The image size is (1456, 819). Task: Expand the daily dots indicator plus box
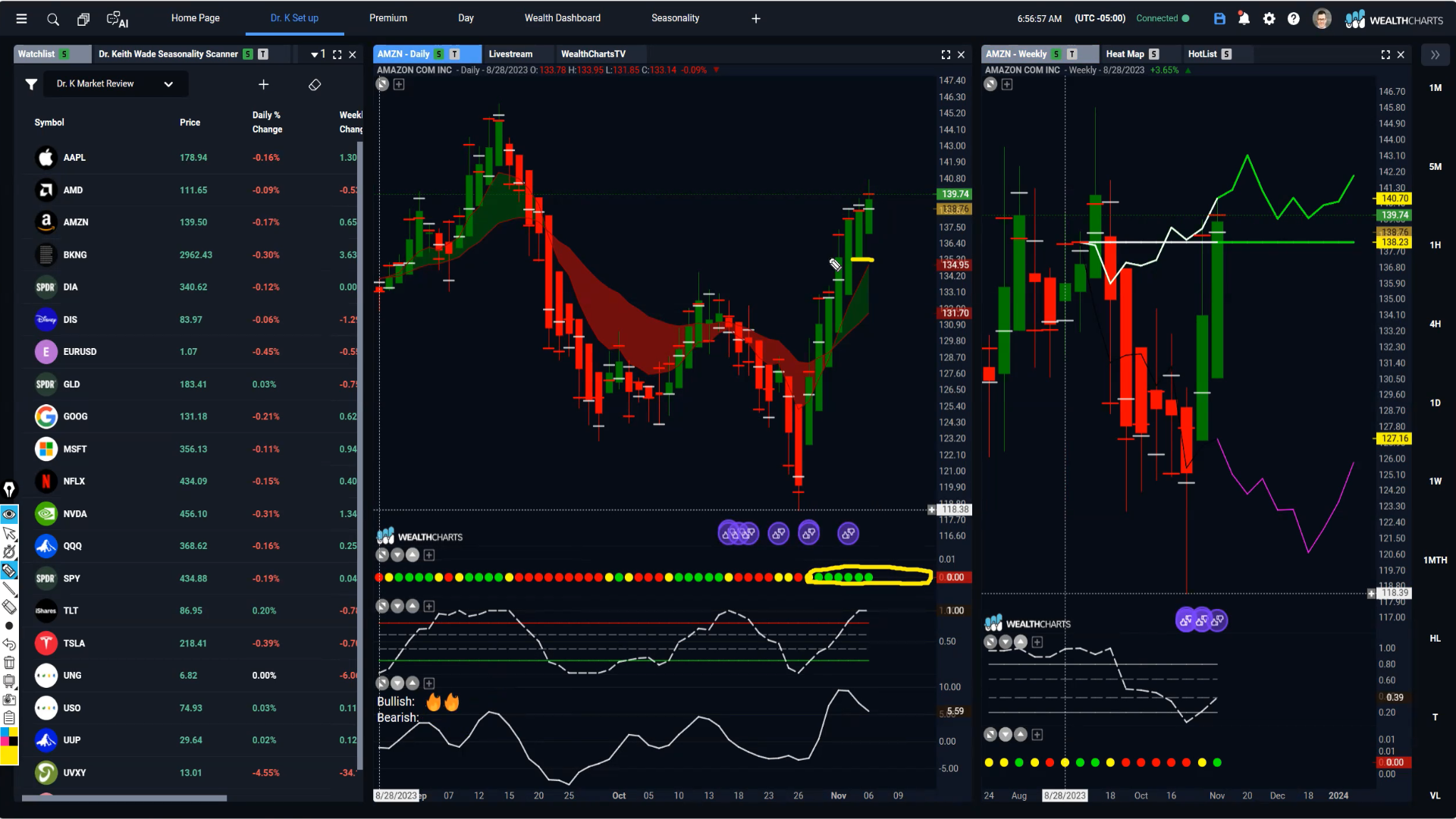tap(428, 555)
